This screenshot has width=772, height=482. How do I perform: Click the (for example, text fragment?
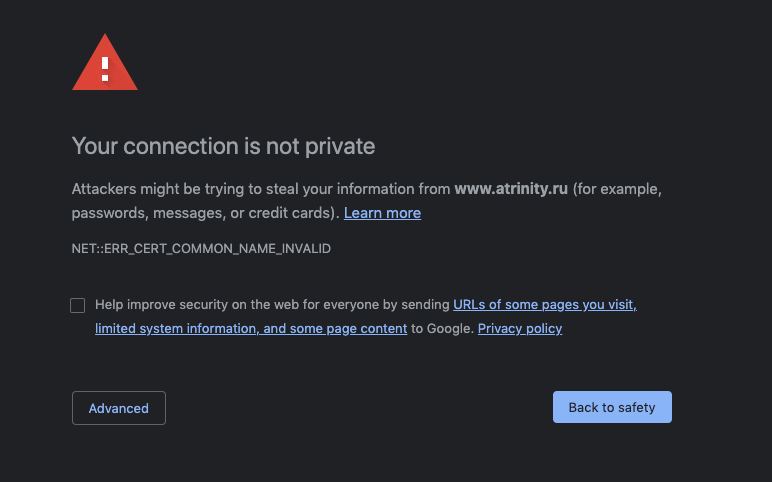[x=617, y=189]
